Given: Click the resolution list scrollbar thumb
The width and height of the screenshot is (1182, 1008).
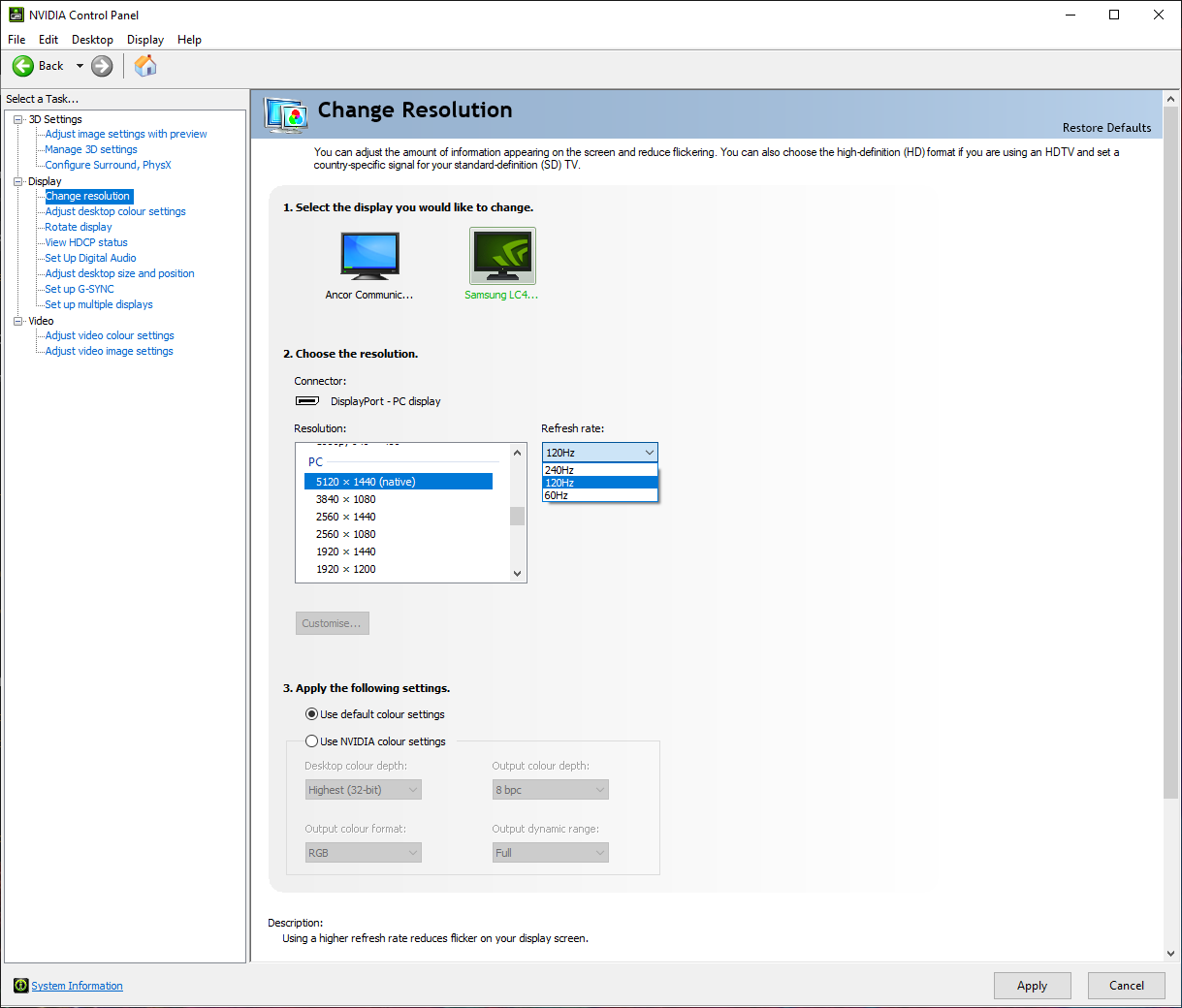Looking at the screenshot, I should pos(517,517).
